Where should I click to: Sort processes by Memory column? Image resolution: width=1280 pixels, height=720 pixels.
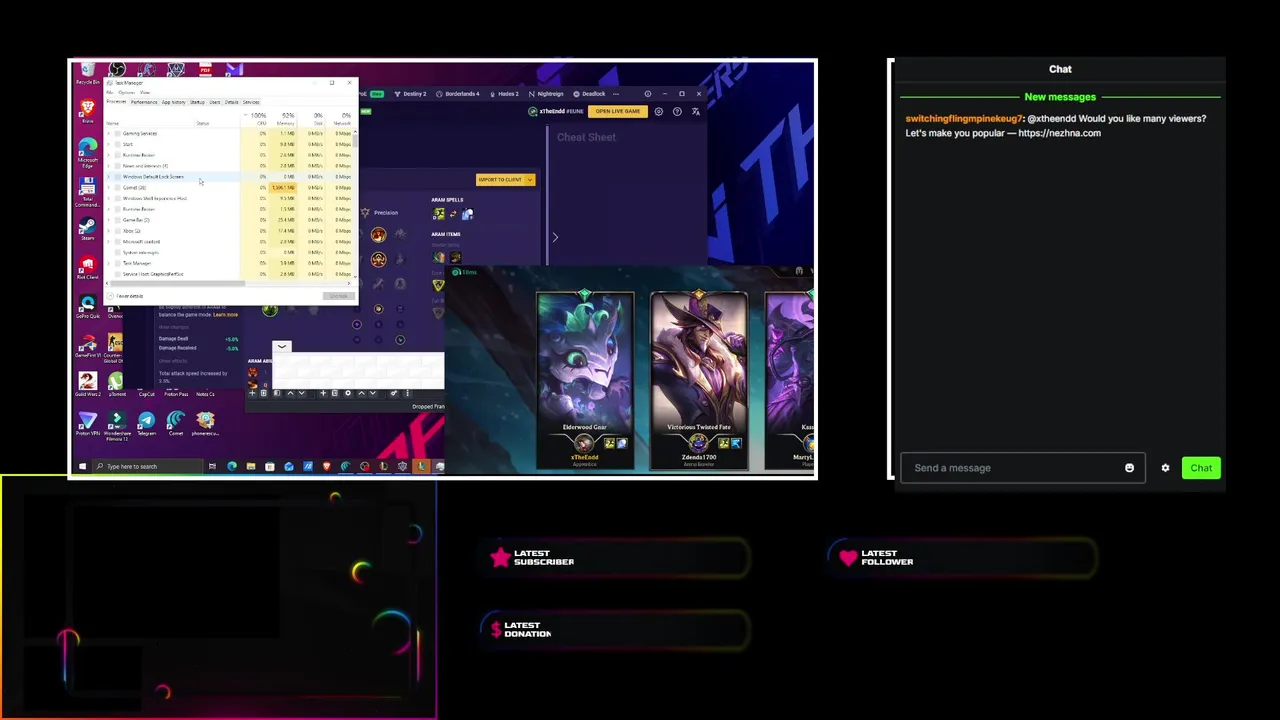285,119
